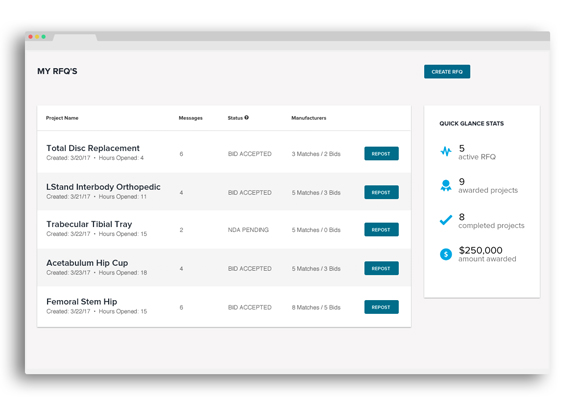Sort by Project Name column header
Image resolution: width=580 pixels, height=407 pixels.
[x=62, y=118]
